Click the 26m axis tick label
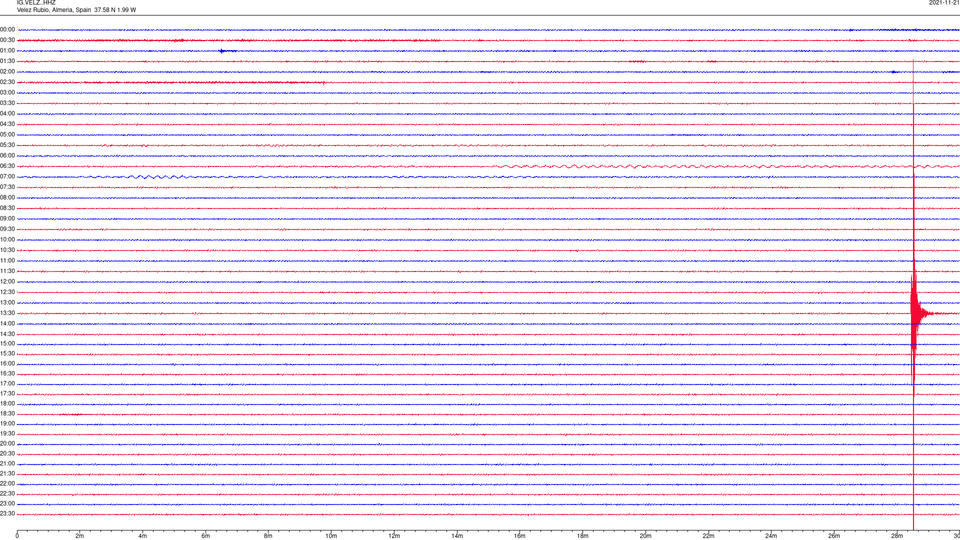The image size is (960, 540). [x=834, y=536]
